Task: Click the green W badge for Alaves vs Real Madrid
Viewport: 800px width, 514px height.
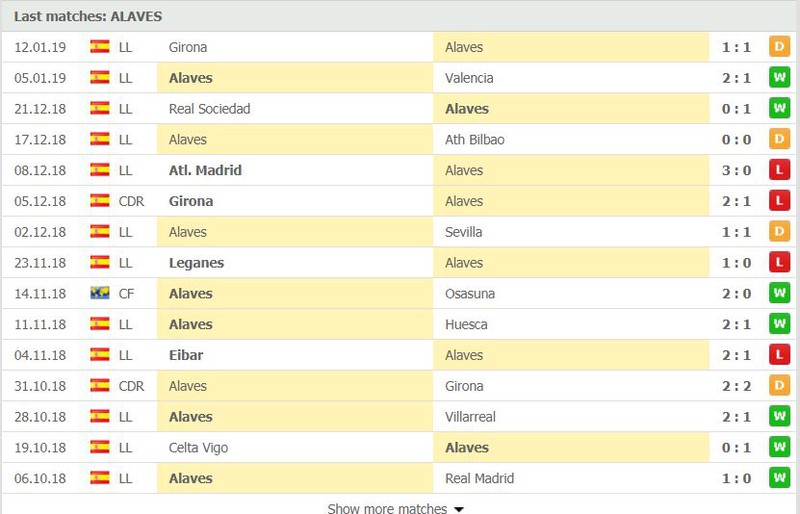Action: [x=779, y=478]
